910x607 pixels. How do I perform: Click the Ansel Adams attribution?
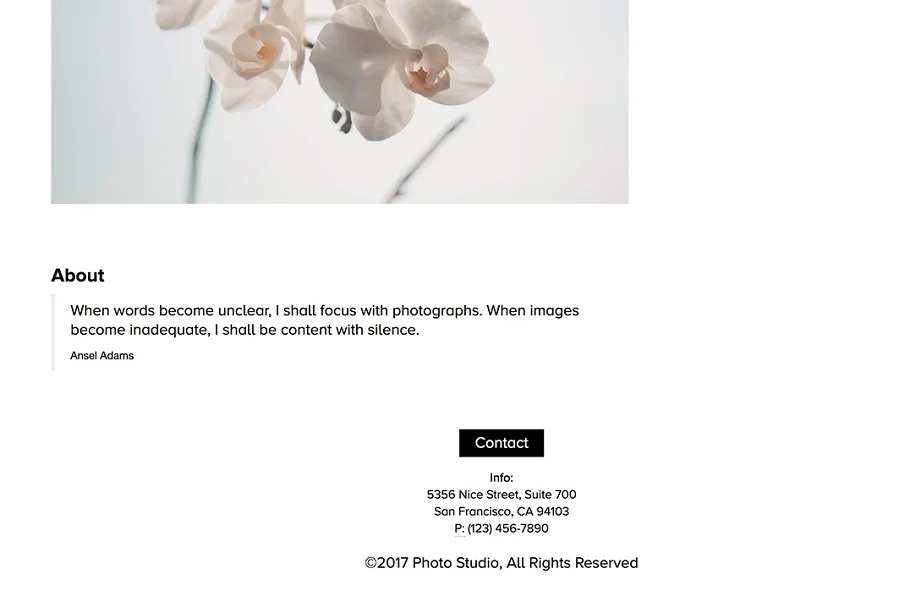pos(102,356)
